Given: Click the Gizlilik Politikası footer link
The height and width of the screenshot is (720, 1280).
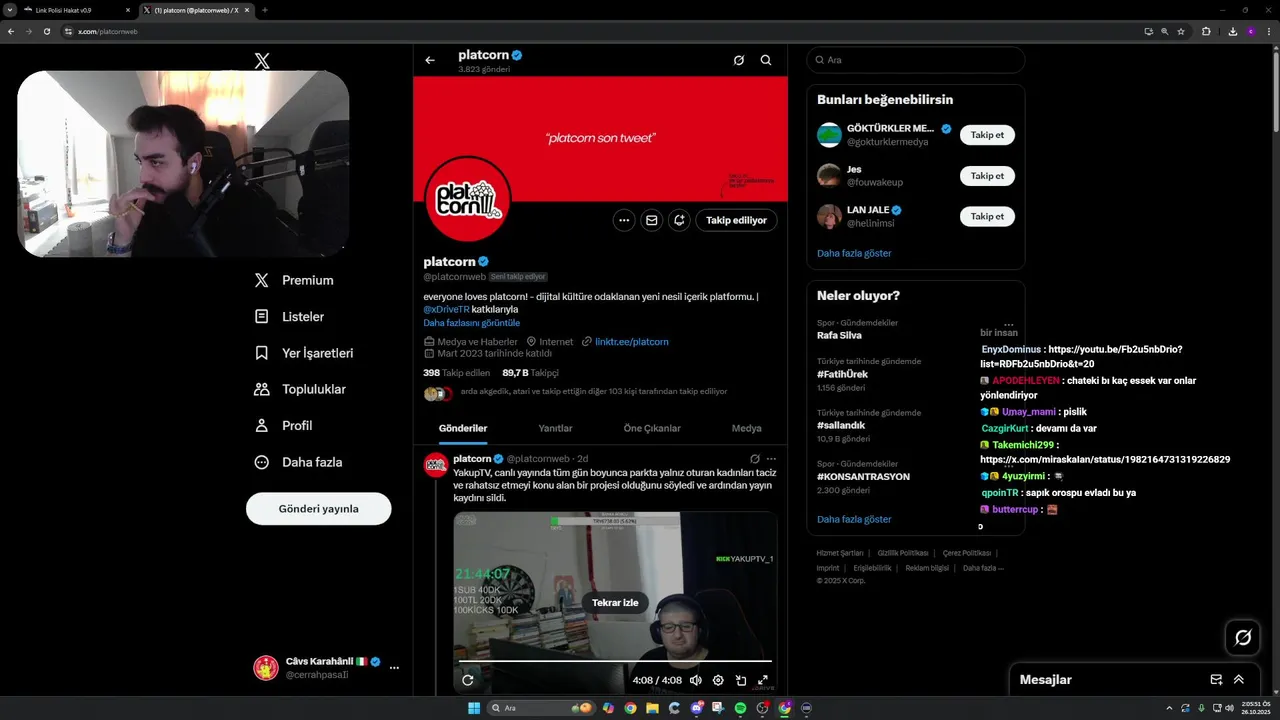Looking at the screenshot, I should point(902,553).
